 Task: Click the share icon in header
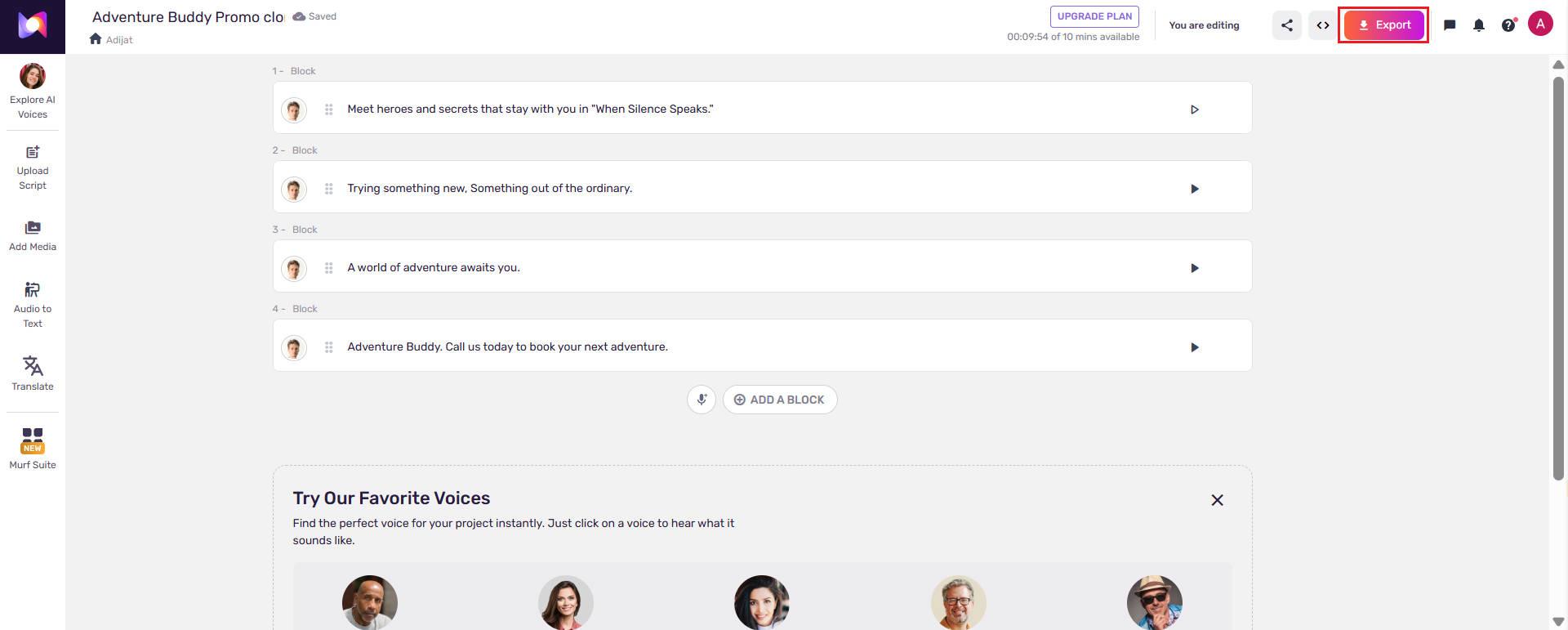tap(1286, 25)
